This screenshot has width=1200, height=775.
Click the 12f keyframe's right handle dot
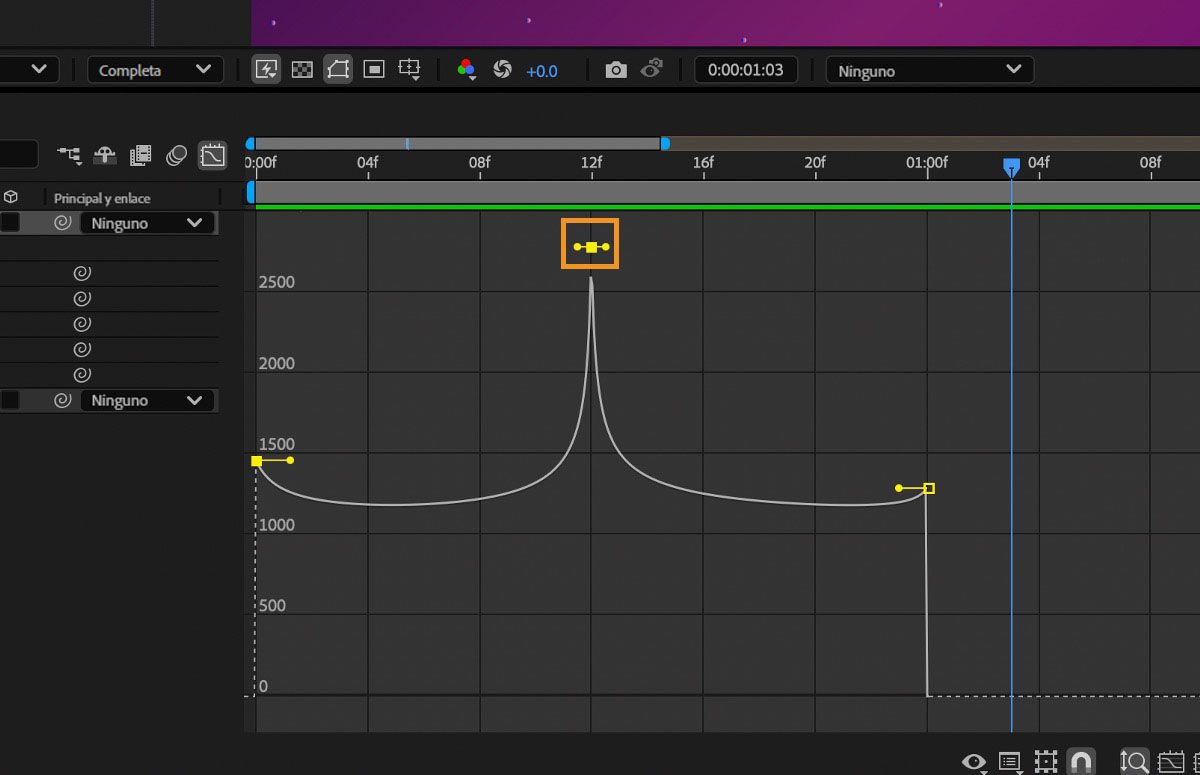click(x=606, y=247)
